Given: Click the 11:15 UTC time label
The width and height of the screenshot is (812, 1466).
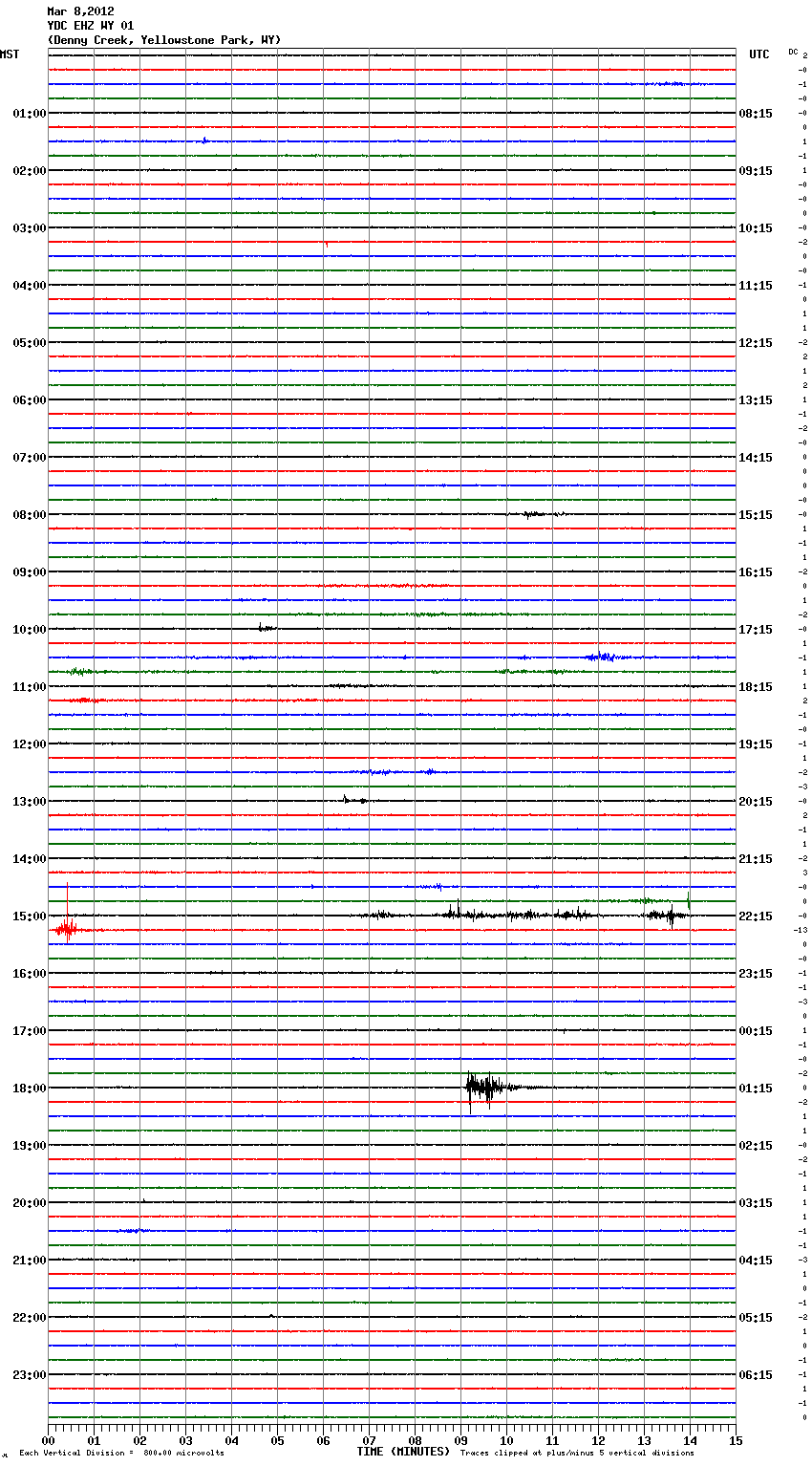Looking at the screenshot, I should point(756,286).
